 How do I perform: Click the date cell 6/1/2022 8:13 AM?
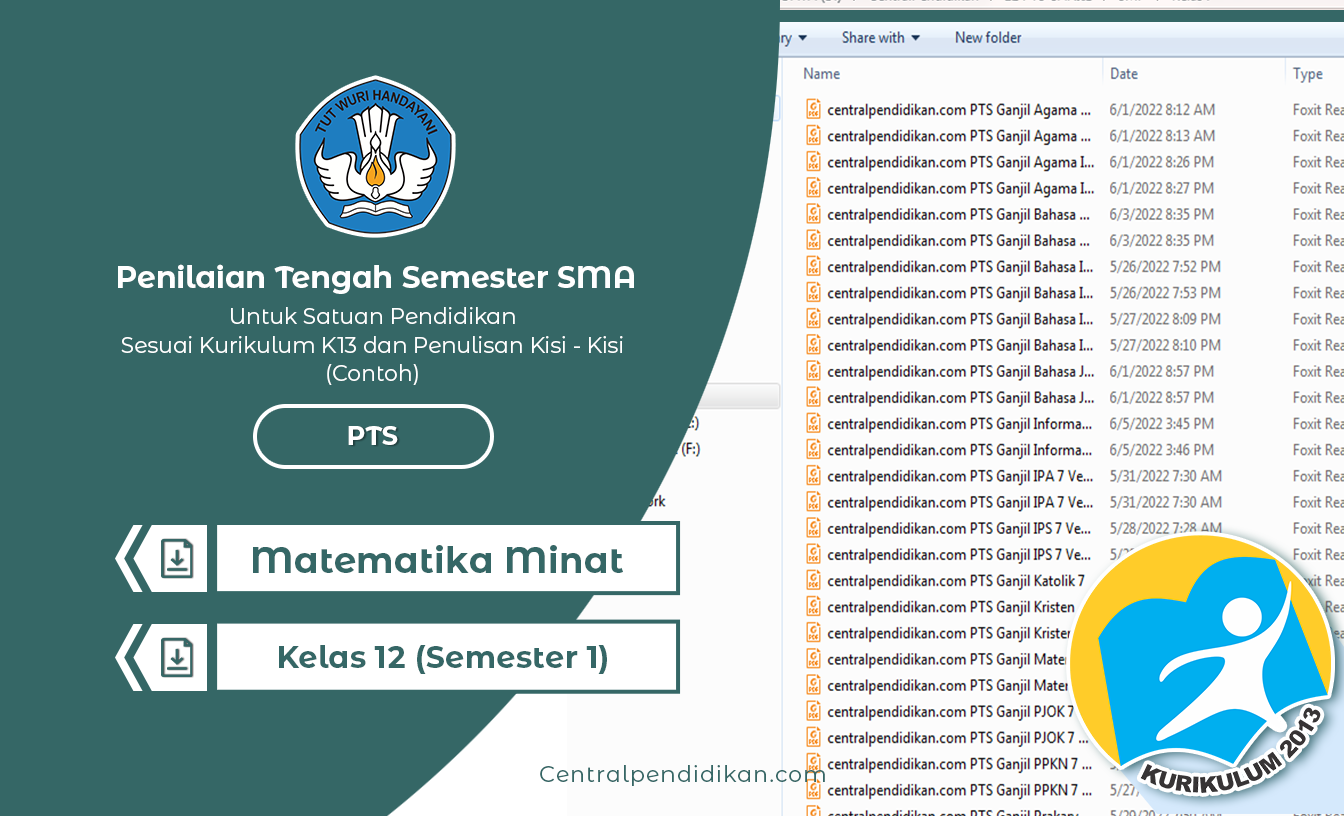tap(1162, 136)
